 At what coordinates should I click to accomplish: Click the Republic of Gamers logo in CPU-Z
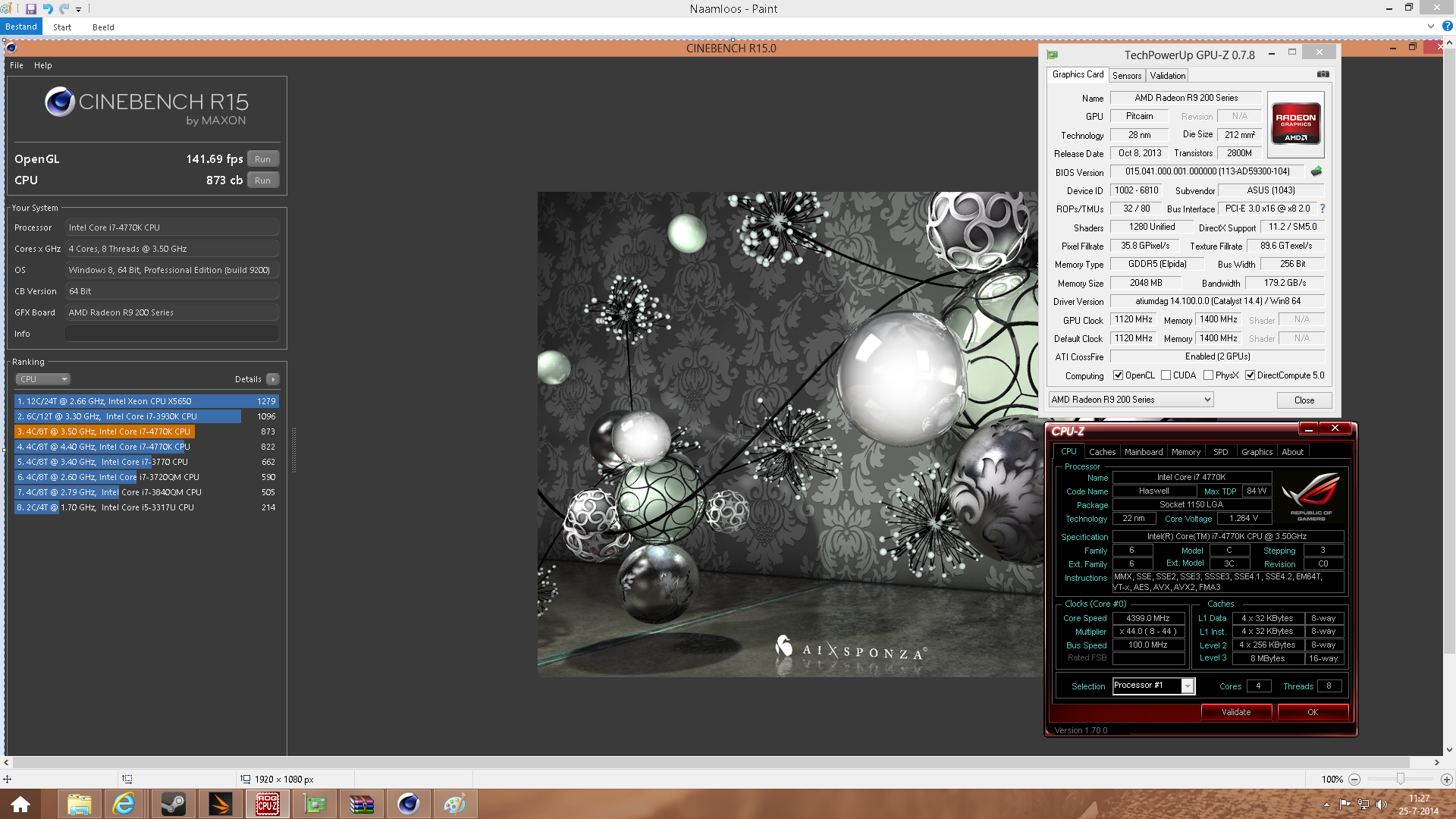tap(1311, 496)
